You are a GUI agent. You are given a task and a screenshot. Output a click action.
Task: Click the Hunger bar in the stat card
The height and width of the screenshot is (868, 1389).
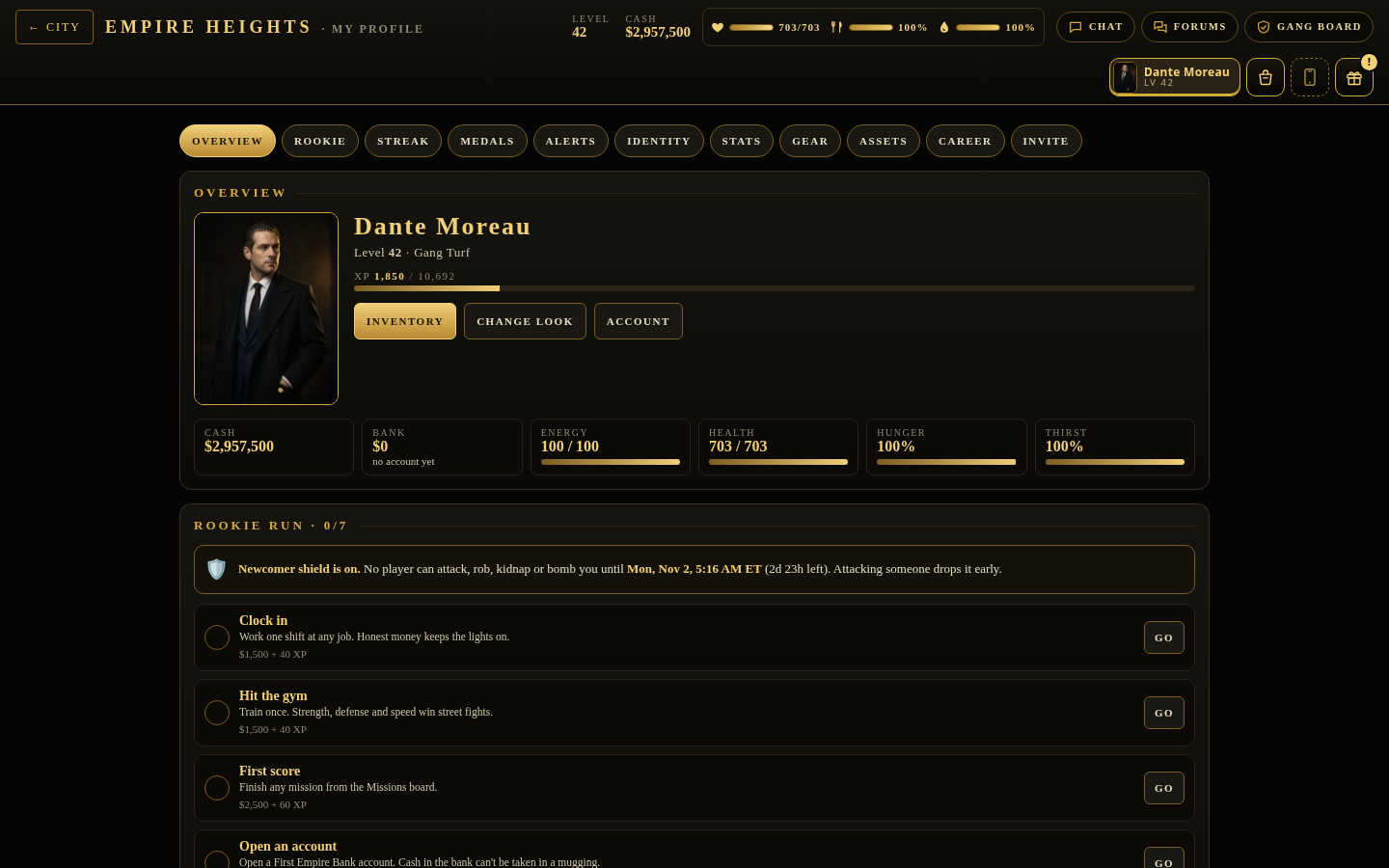[x=946, y=462]
